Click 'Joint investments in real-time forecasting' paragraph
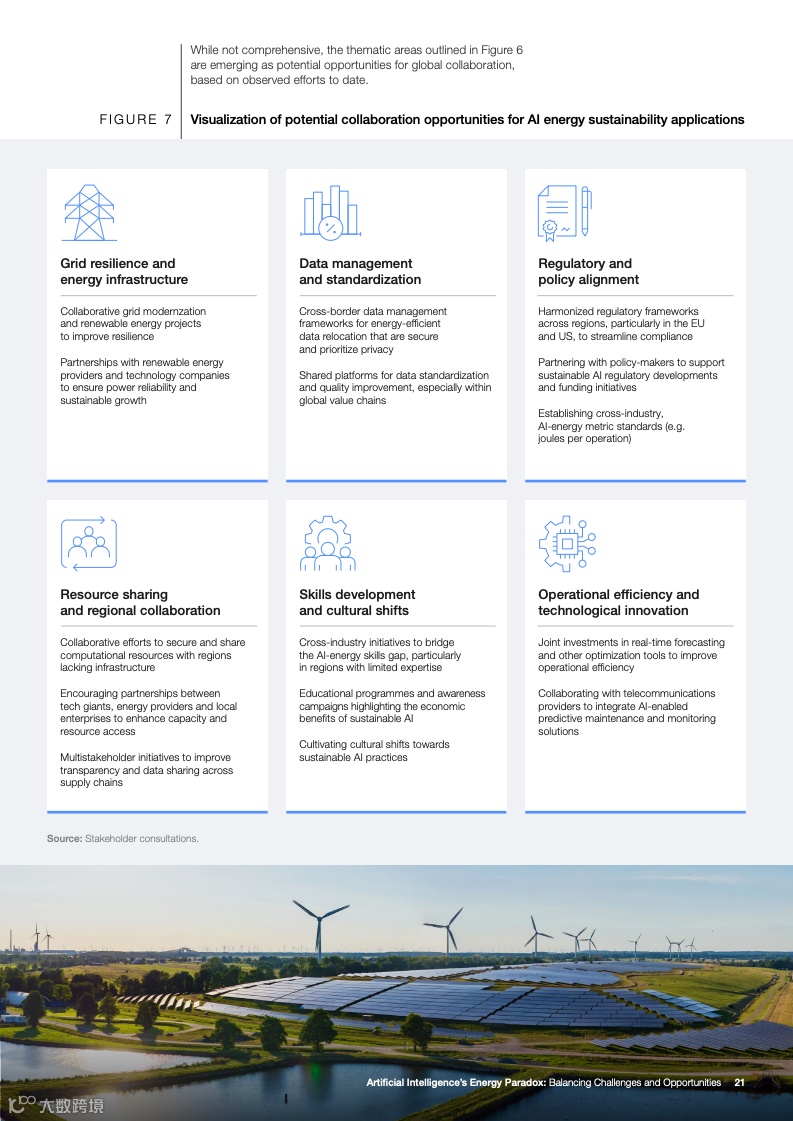793x1121 pixels. tap(631, 655)
